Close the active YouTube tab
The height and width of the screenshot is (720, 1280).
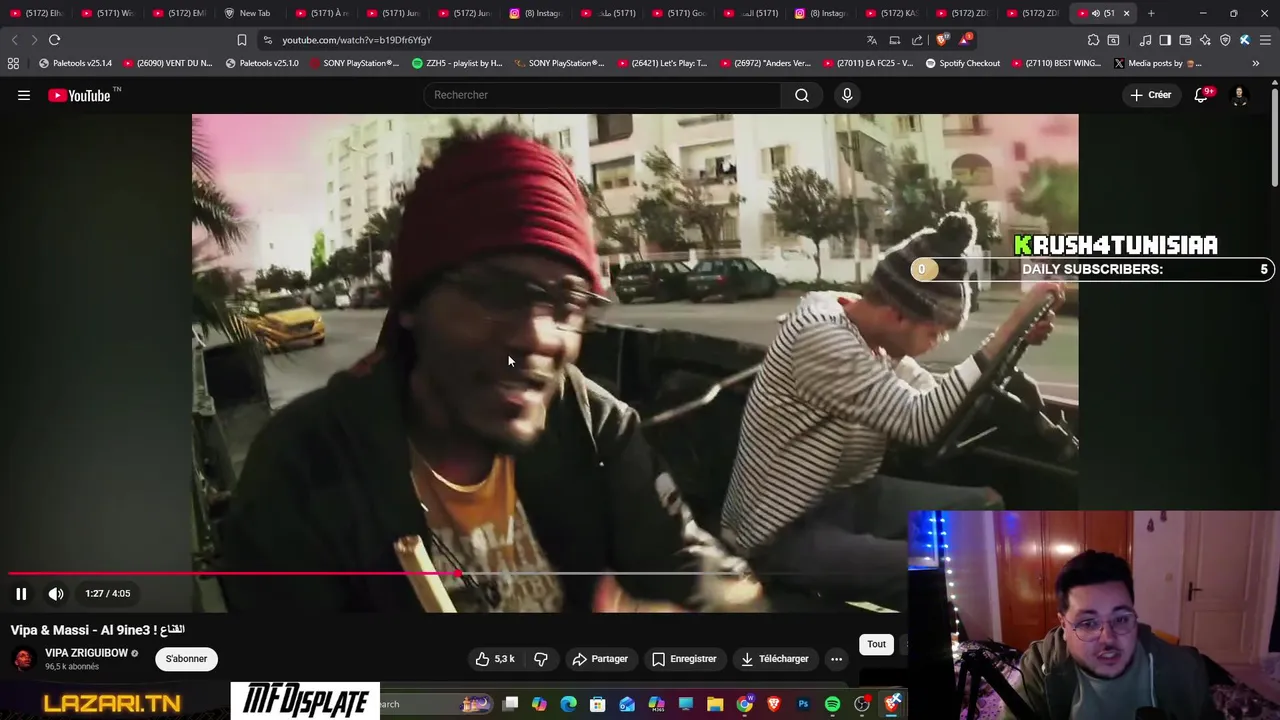pos(1126,13)
